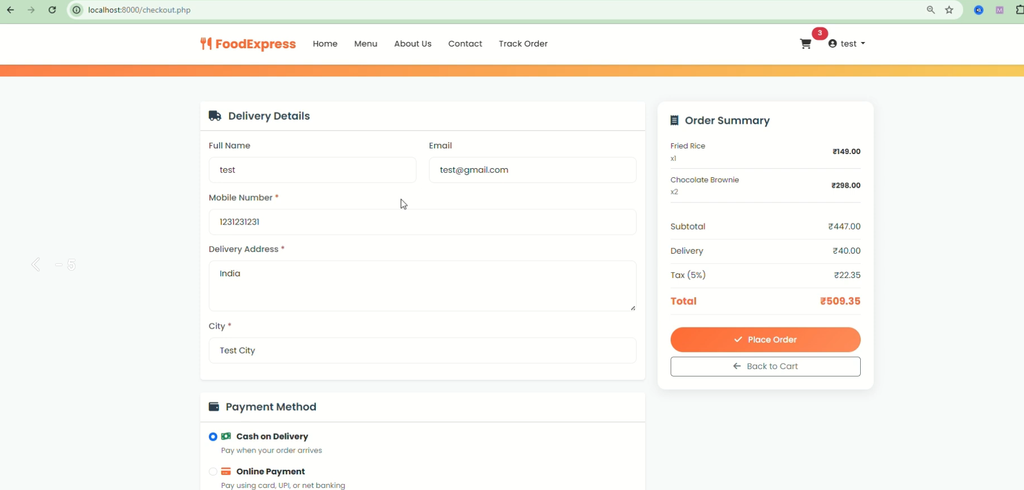Click the Delivery Address resize handle
1024x490 pixels.
click(632, 307)
